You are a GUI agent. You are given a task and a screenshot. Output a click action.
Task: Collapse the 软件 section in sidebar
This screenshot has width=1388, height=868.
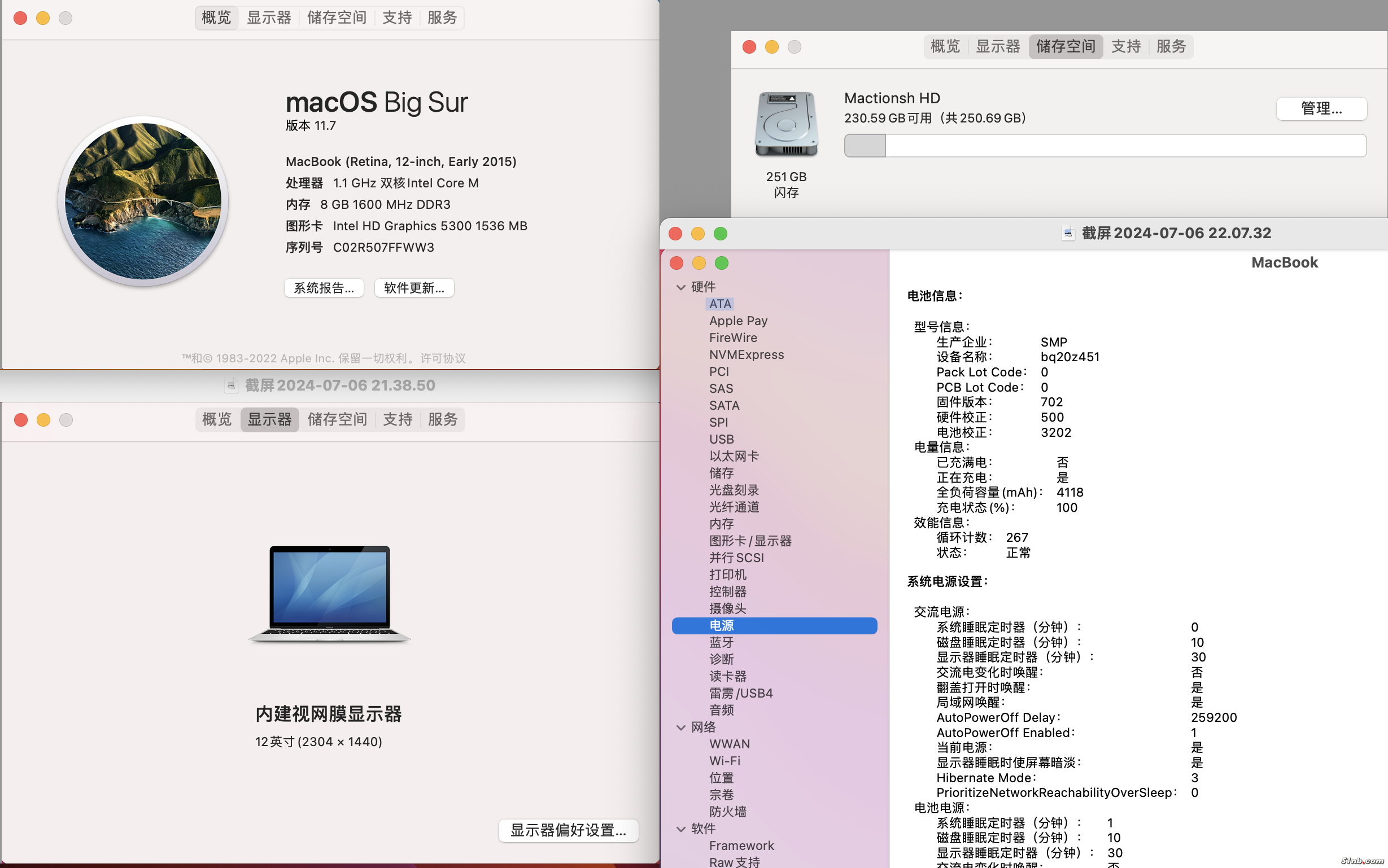coord(681,829)
